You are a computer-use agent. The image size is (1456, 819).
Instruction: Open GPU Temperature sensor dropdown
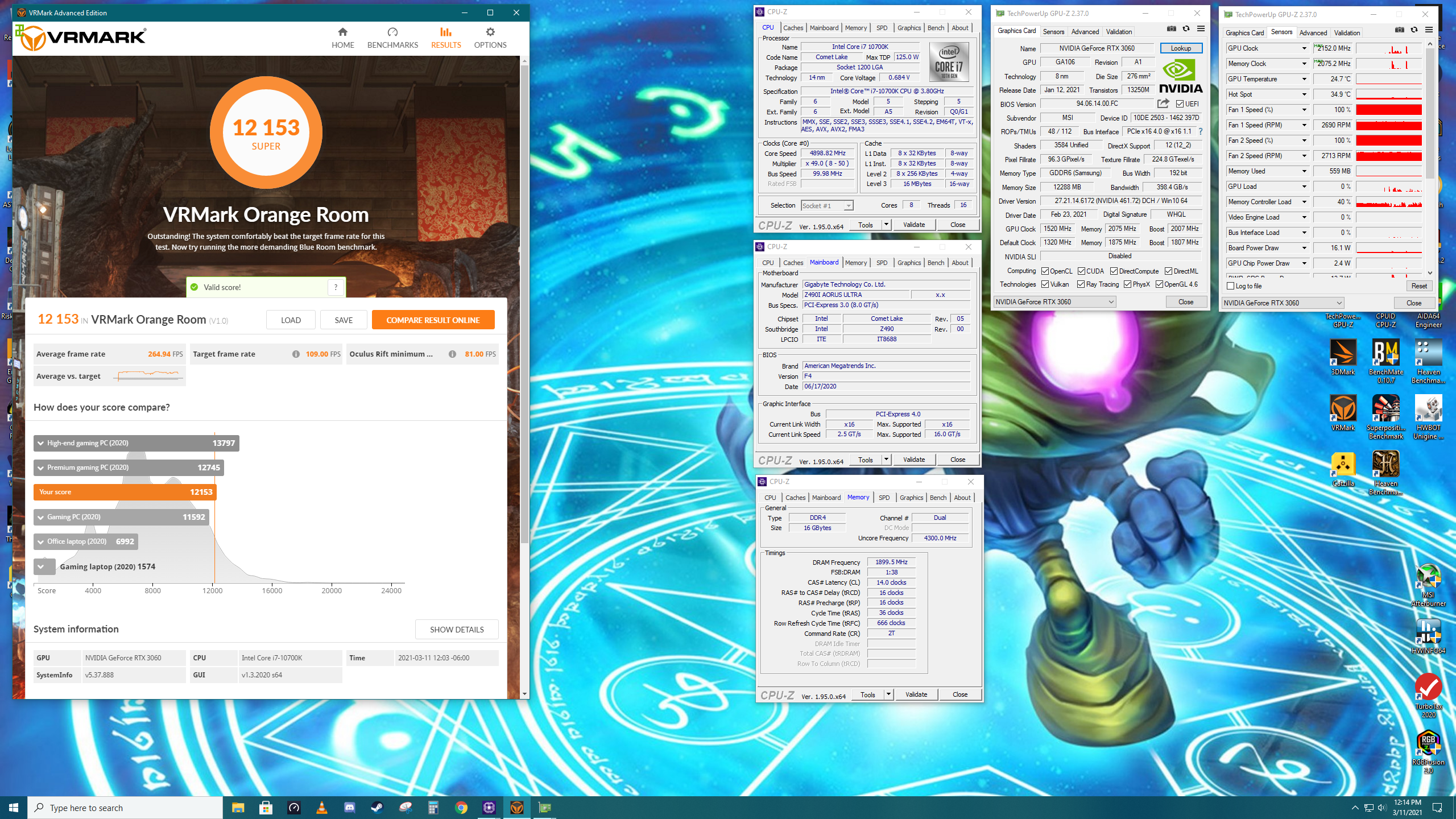pos(1304,79)
